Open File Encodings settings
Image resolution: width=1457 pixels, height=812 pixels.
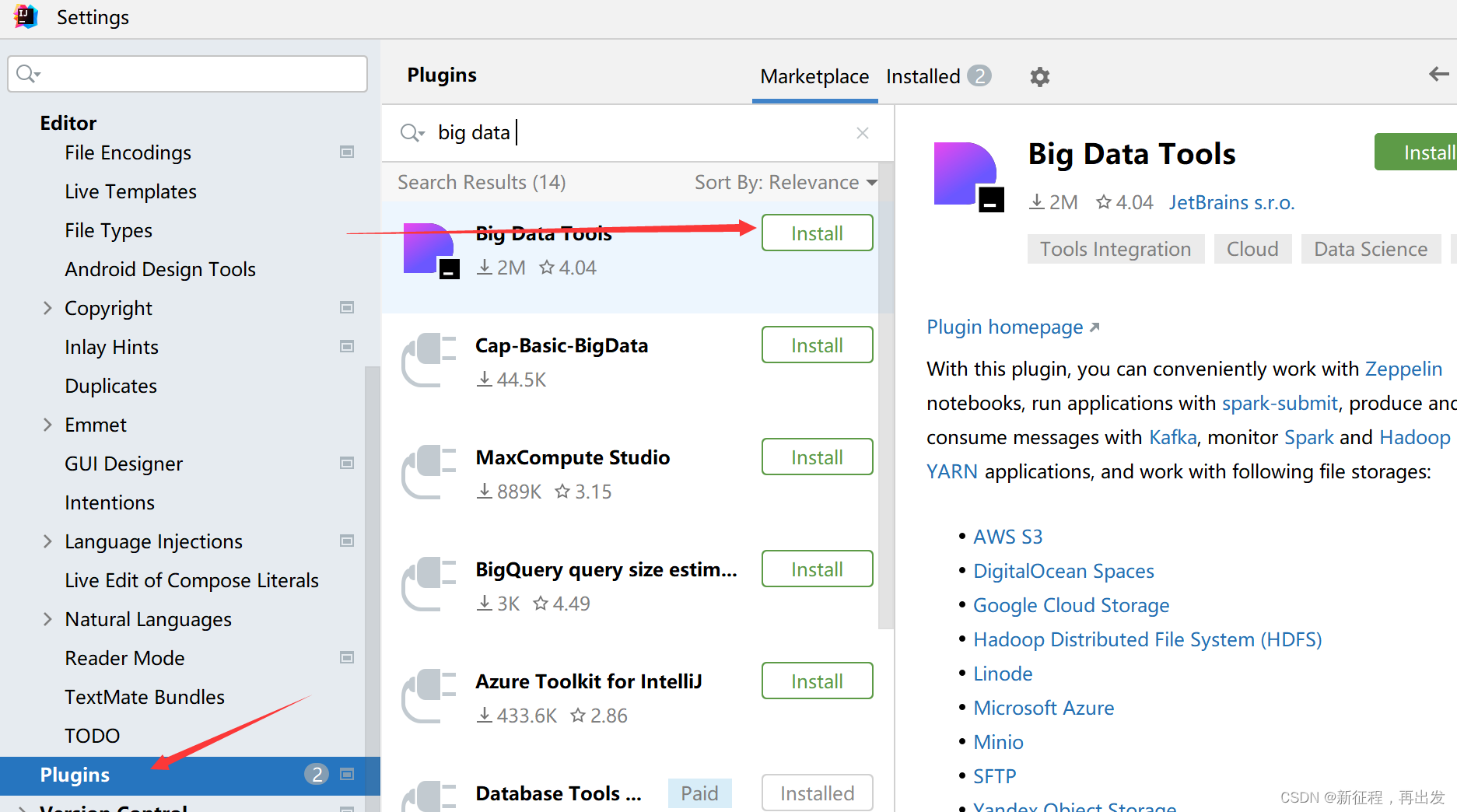[128, 152]
